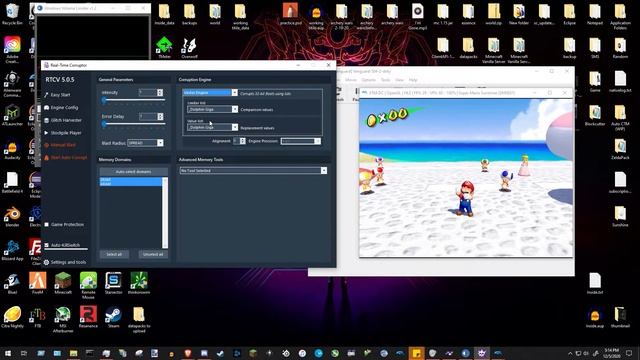This screenshot has height=360, width=640.
Task: Open Remote Mouse desktop shortcut
Action: pos(88,286)
